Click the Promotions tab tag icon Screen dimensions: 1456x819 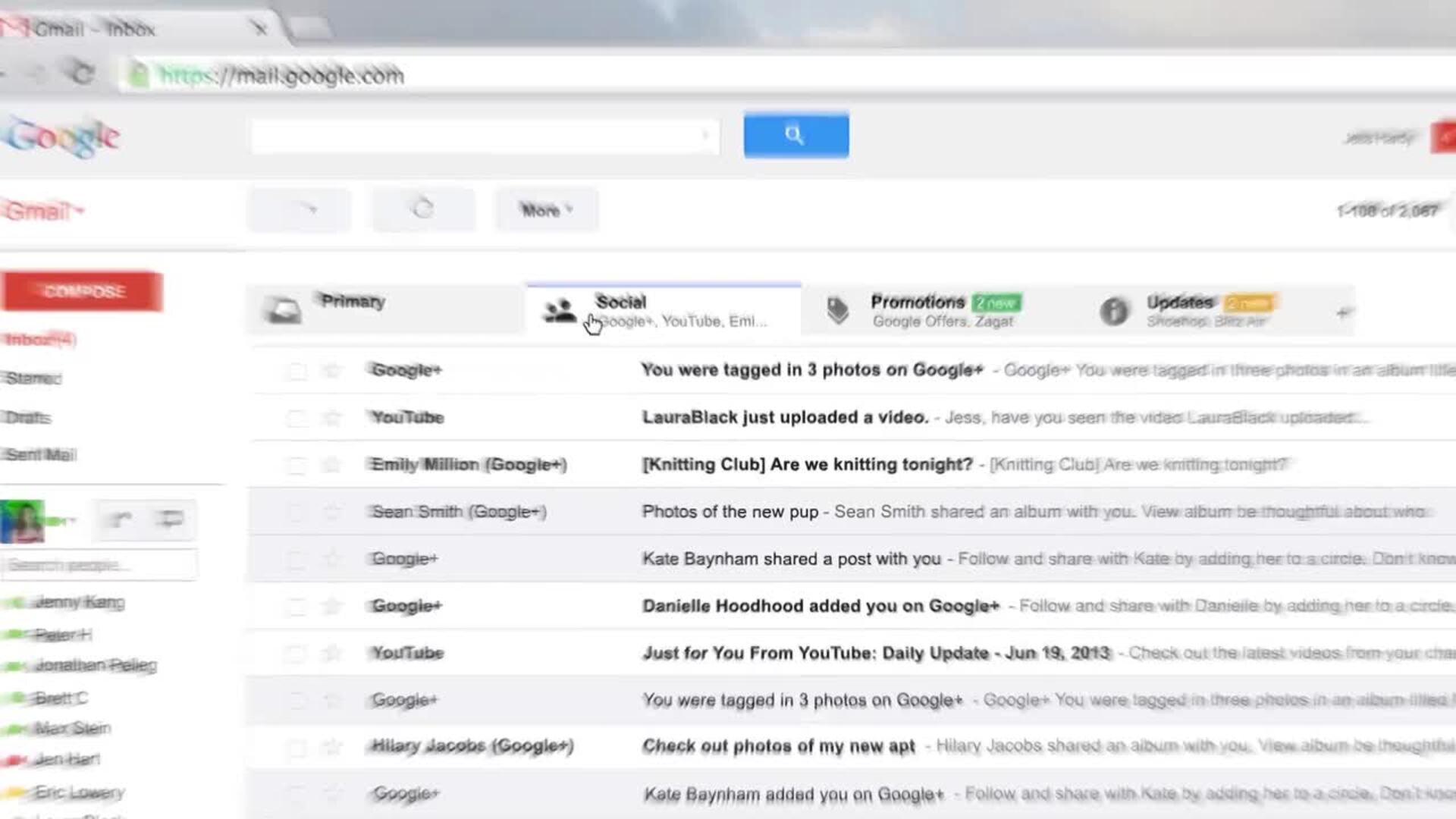[839, 310]
